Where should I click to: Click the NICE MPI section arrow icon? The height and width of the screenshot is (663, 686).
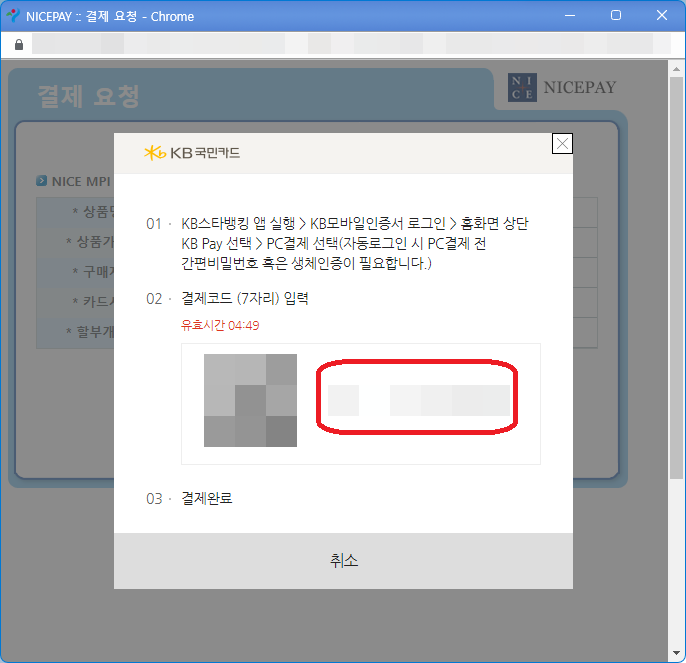click(x=42, y=181)
